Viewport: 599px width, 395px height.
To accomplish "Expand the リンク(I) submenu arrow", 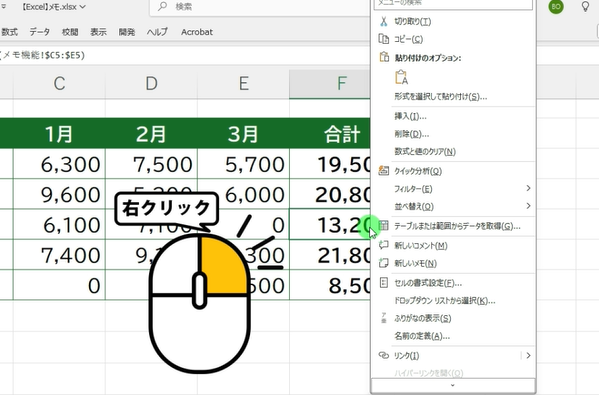I will 528,355.
